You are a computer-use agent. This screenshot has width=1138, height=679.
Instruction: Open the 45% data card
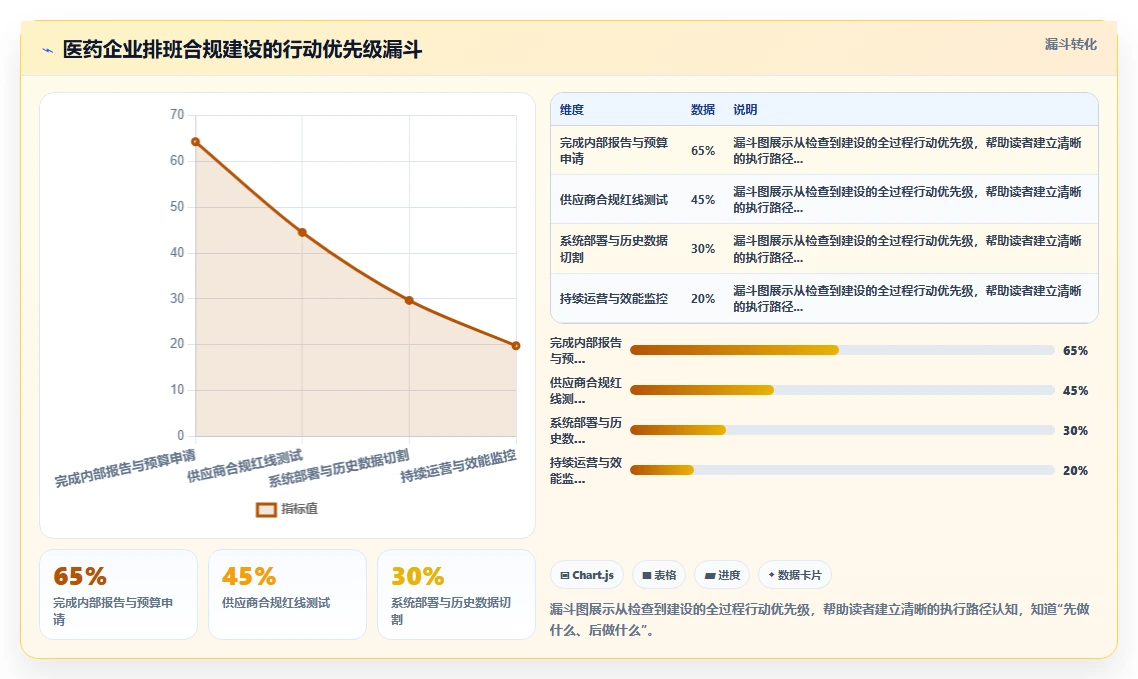point(287,594)
